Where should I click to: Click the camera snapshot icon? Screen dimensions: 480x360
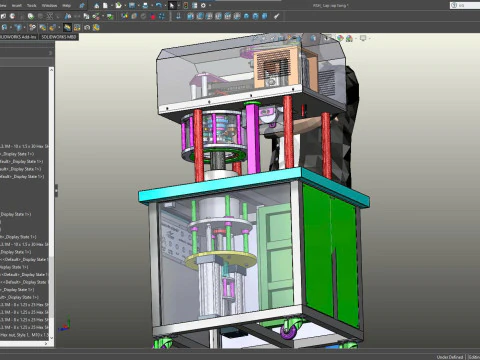[x=87, y=27]
